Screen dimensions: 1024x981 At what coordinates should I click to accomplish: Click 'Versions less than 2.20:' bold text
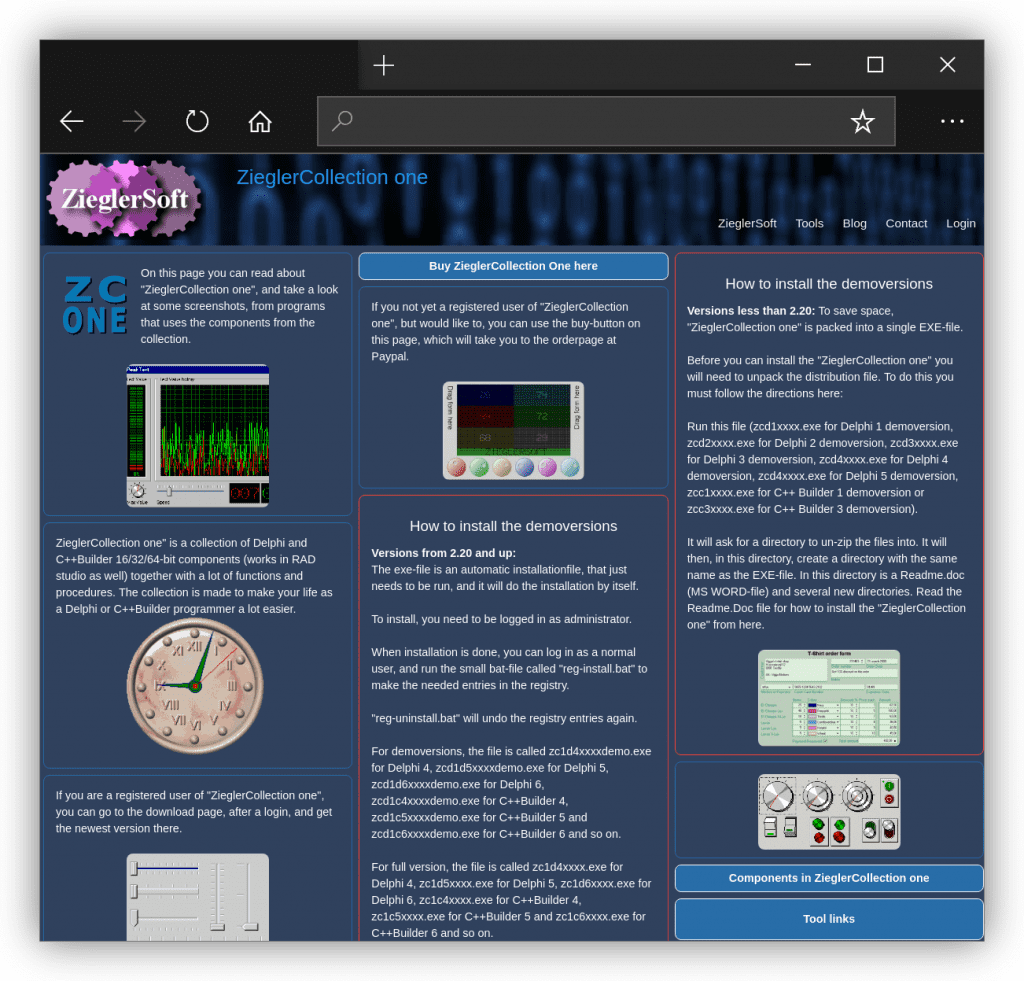tap(751, 311)
